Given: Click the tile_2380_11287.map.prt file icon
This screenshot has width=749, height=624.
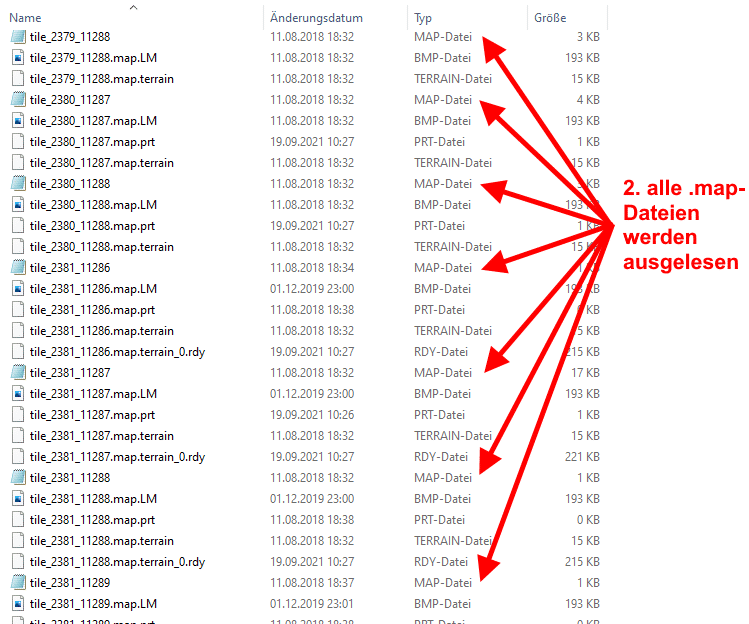Looking at the screenshot, I should (x=17, y=142).
